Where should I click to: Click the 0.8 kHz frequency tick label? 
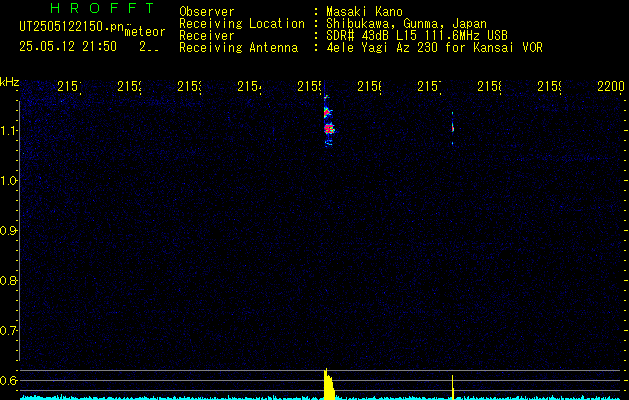pyautogui.click(x=8, y=280)
